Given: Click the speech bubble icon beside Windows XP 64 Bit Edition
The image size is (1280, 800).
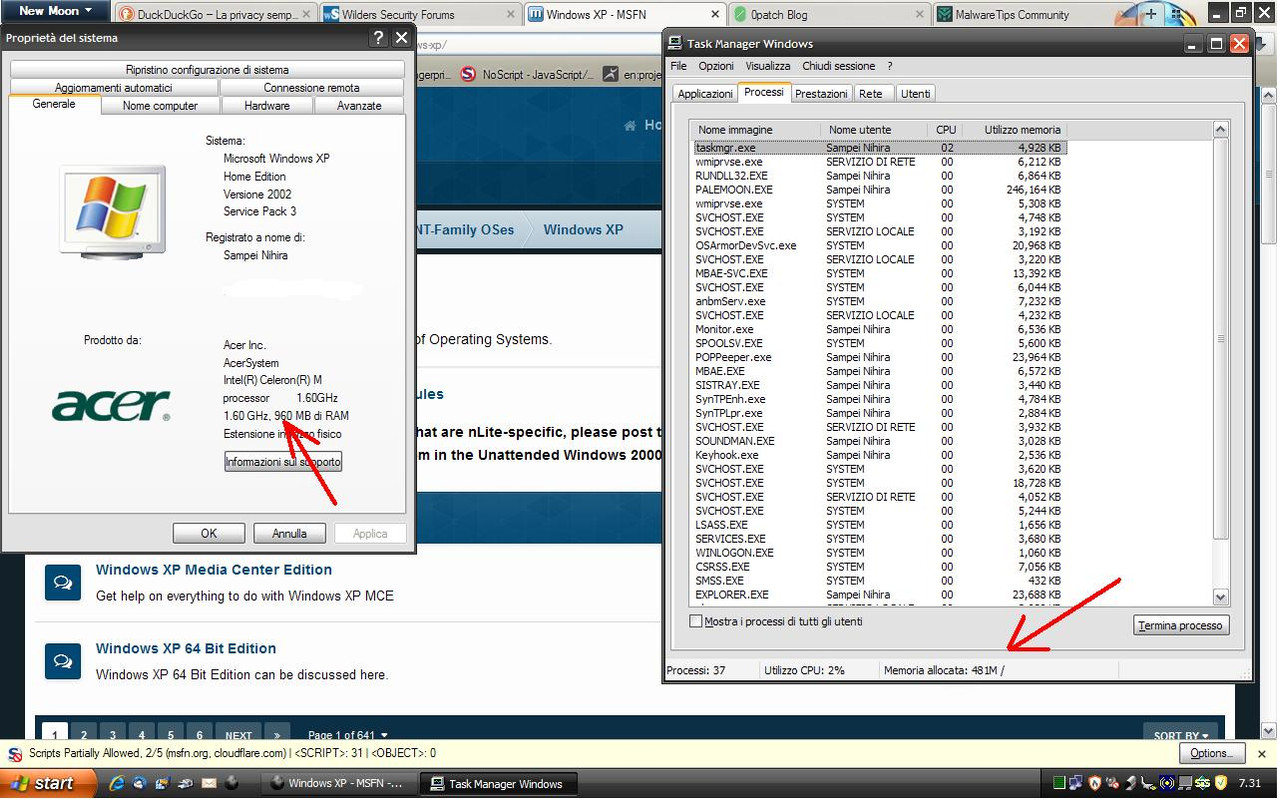Looking at the screenshot, I should tap(62, 661).
